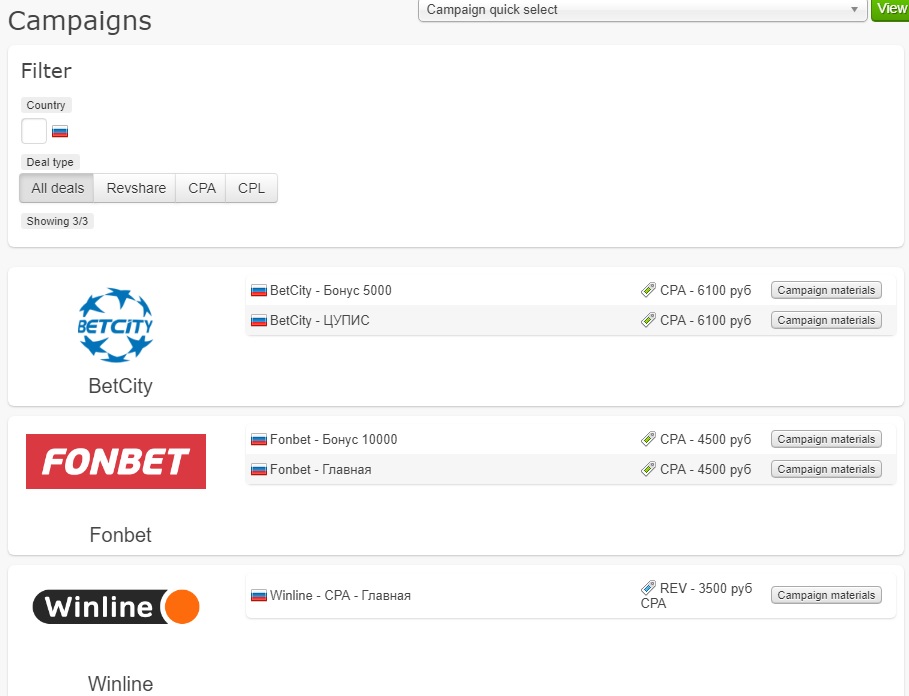
Task: Open Campaign materials for BetCity - Бонус 5000
Action: point(826,291)
